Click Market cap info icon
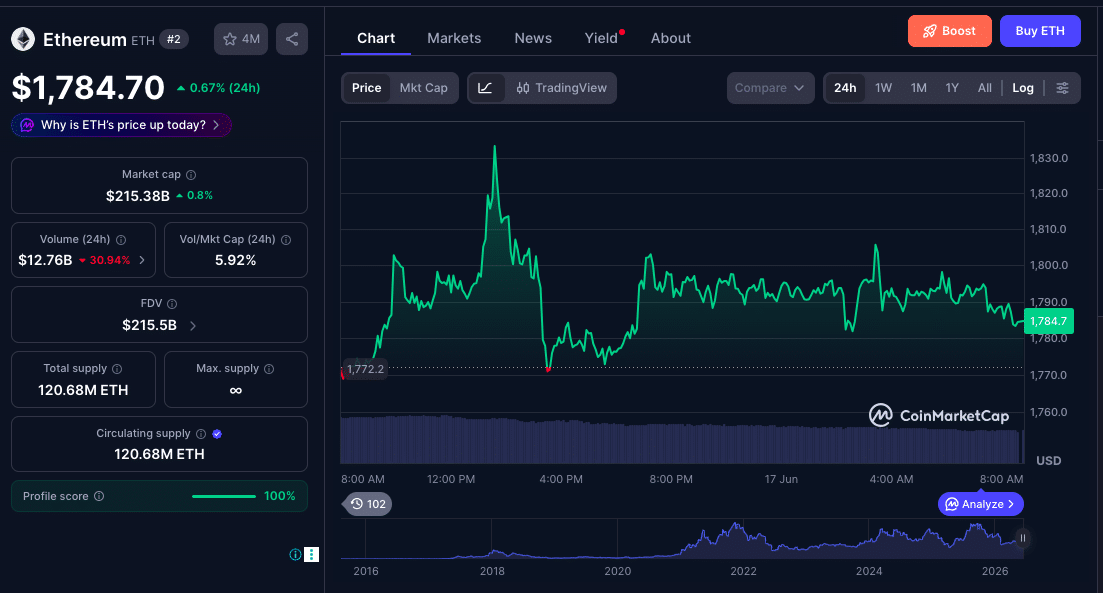Image resolution: width=1103 pixels, height=593 pixels. pos(191,174)
